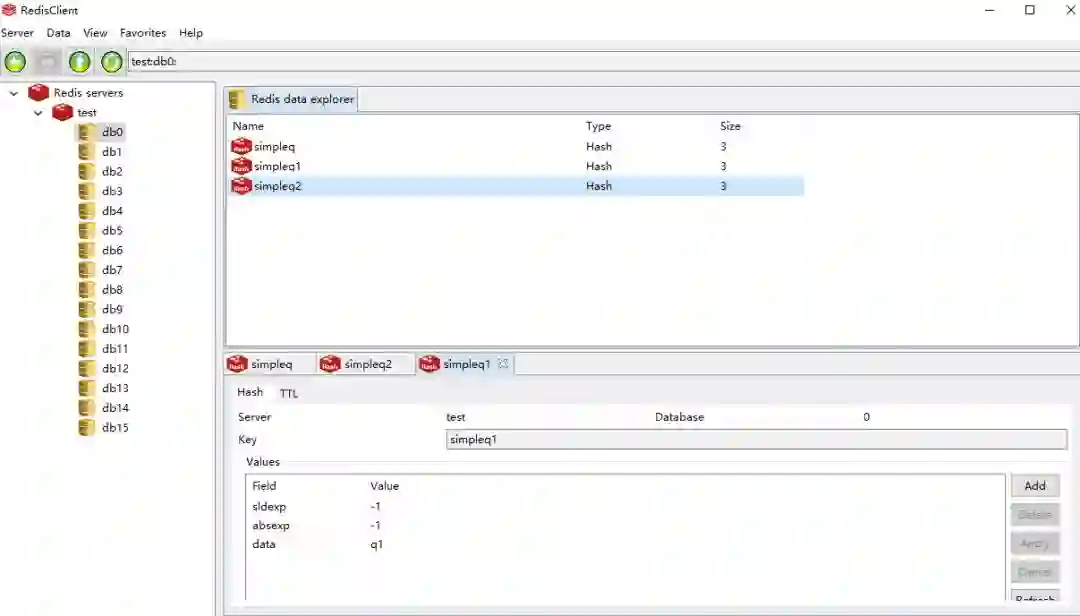Select the db6 database icon
The height and width of the screenshot is (616, 1080).
pos(87,250)
